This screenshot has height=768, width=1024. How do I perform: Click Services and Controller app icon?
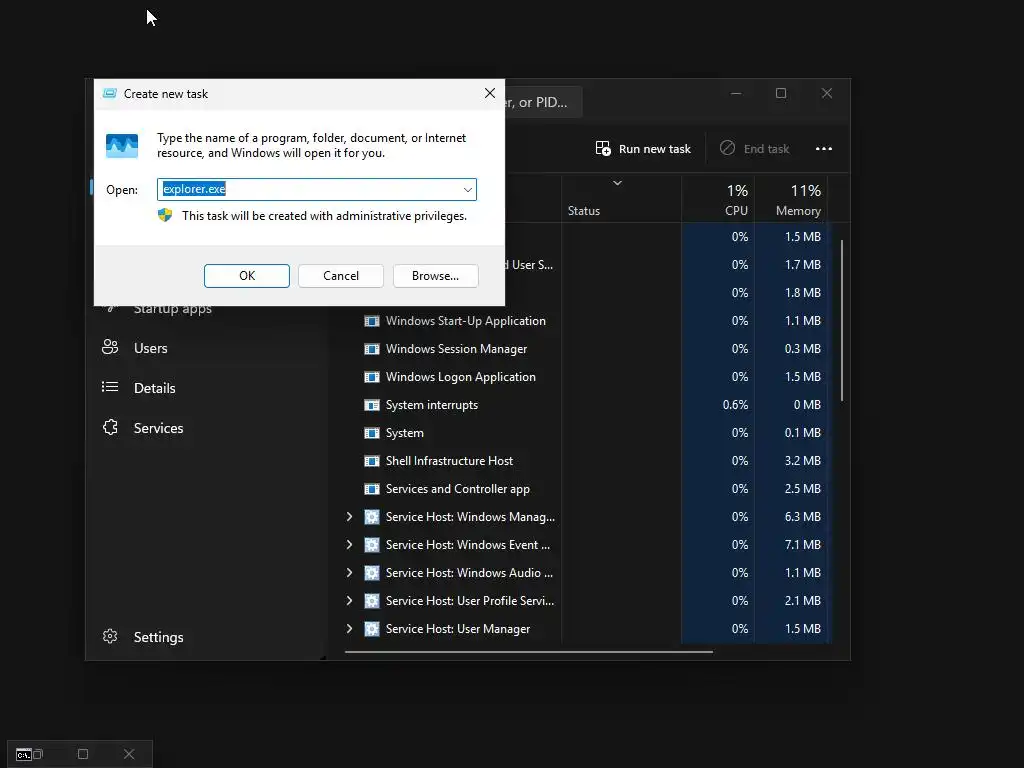click(x=372, y=489)
